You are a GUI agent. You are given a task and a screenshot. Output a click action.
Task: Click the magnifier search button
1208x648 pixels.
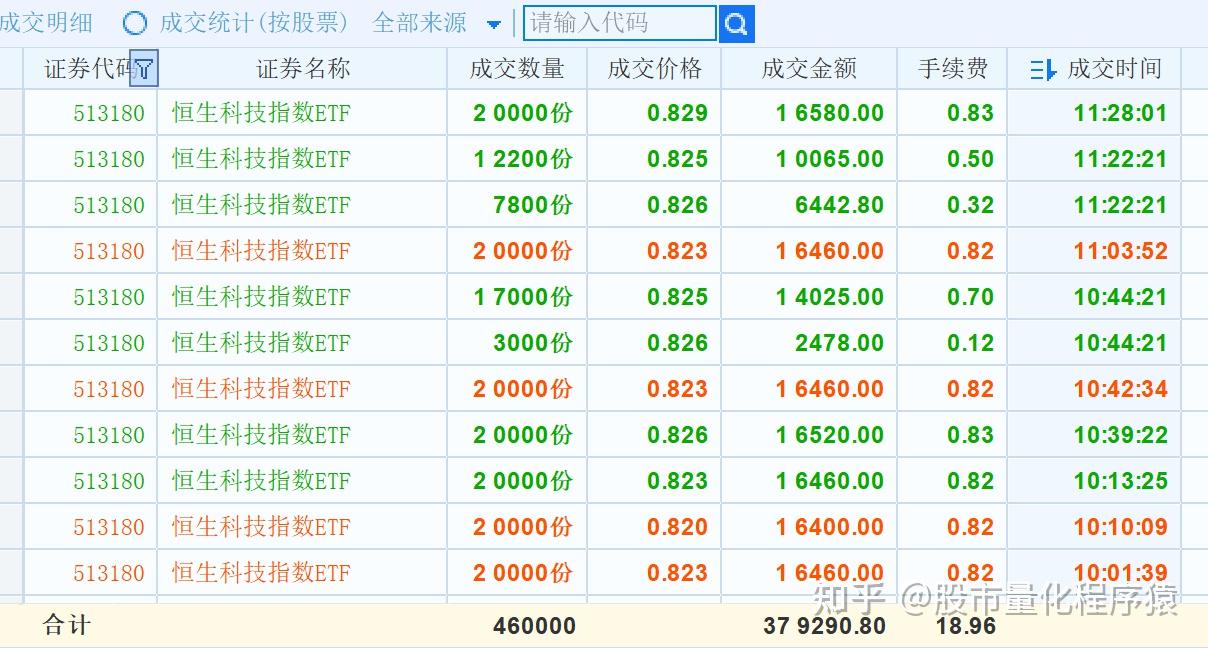[737, 24]
